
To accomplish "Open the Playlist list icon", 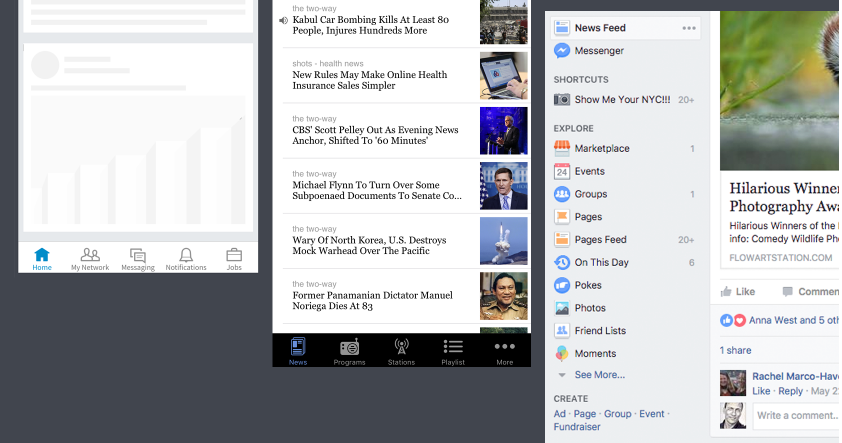I will 453,346.
